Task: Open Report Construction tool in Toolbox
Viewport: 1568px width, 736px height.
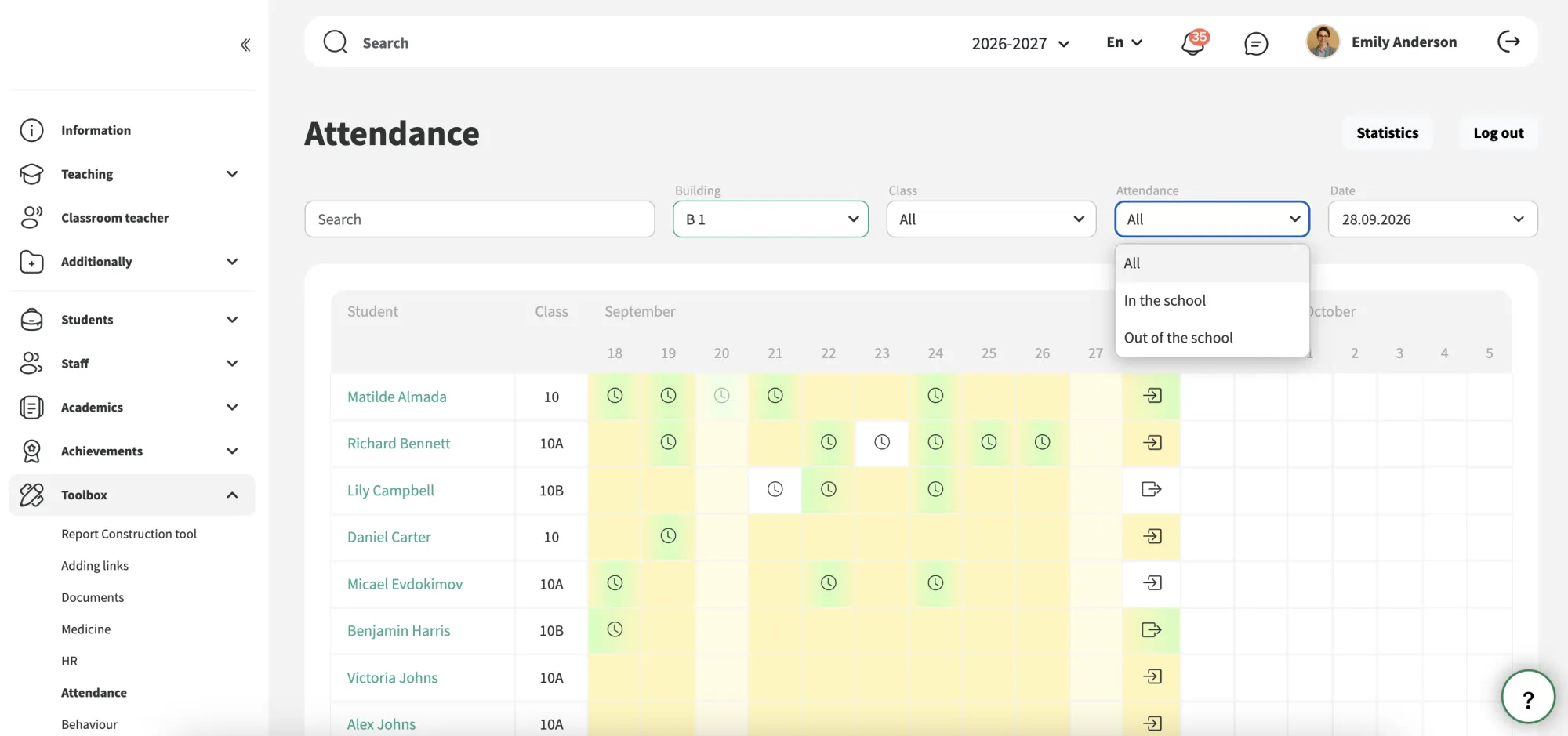Action: coord(129,534)
